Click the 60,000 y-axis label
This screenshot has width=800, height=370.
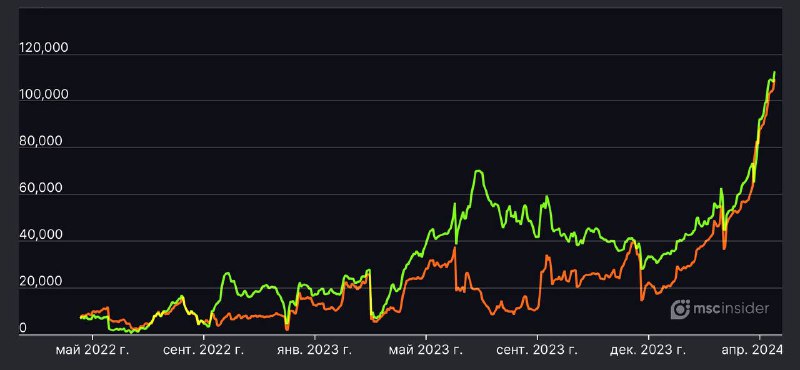[x=40, y=188]
